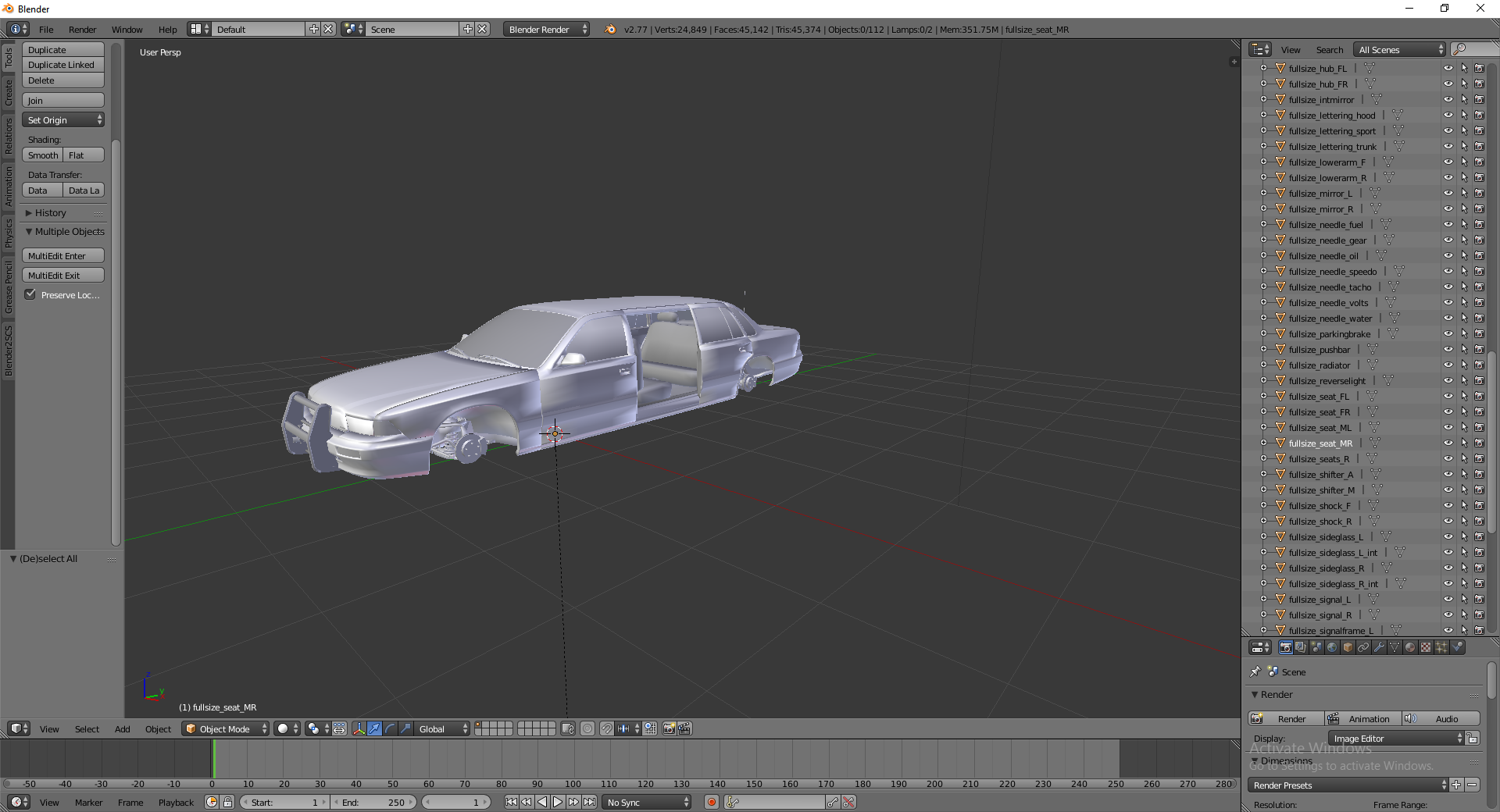Click the MultiEdit Enter button
The image size is (1500, 812).
click(62, 255)
